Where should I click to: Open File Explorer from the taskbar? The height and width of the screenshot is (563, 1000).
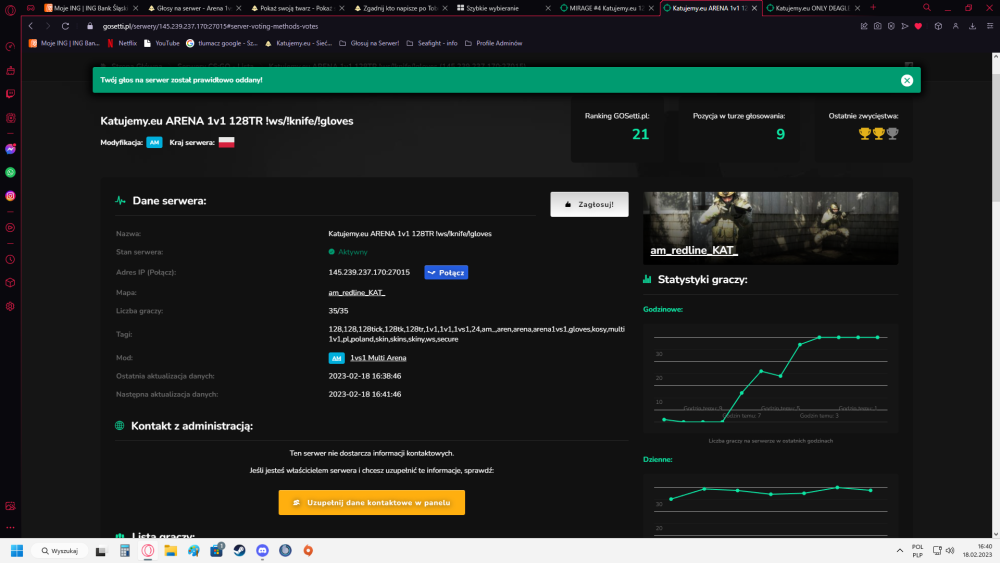[170, 551]
